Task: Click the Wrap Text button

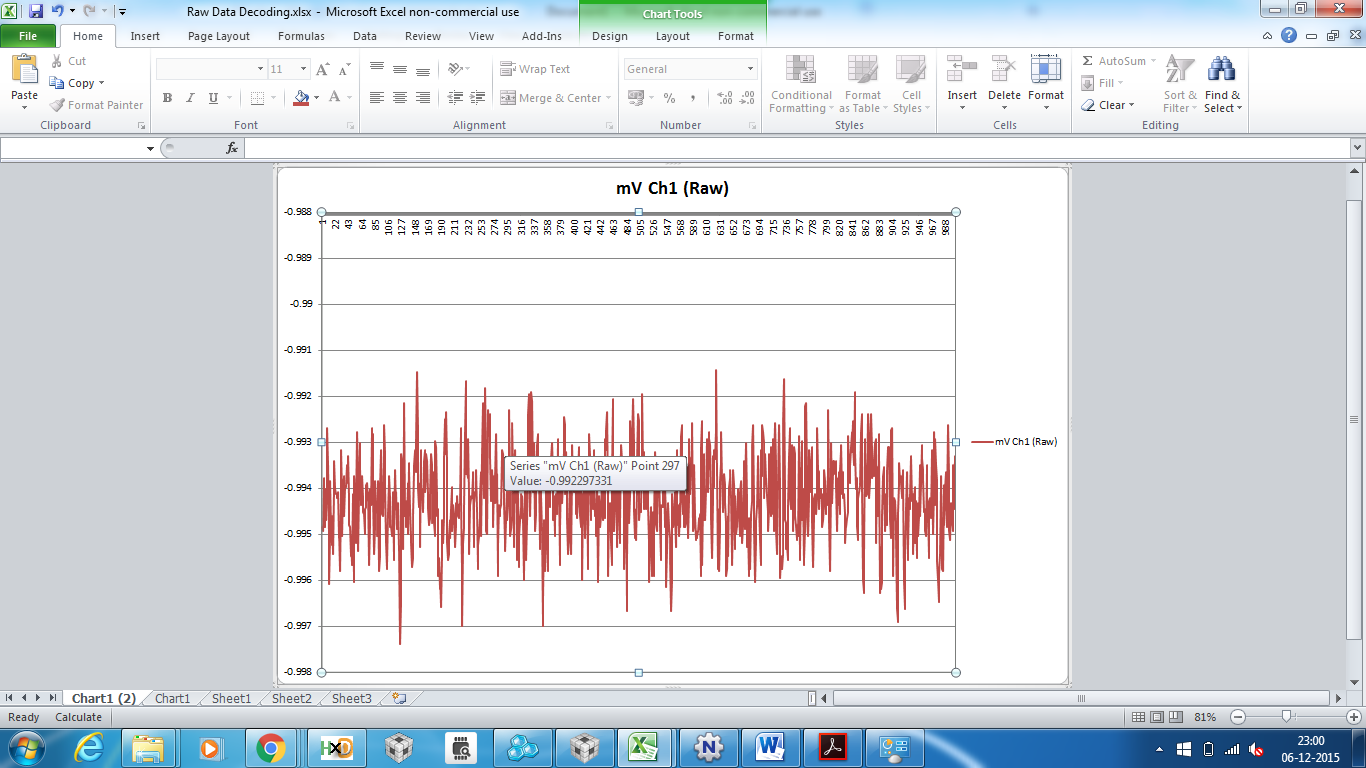Action: point(535,69)
